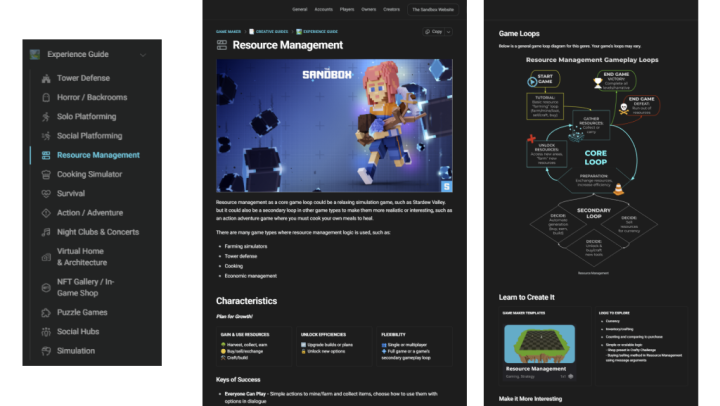Go to Experience Guide breadcrumb link
This screenshot has height=406, width=720.
[321, 32]
